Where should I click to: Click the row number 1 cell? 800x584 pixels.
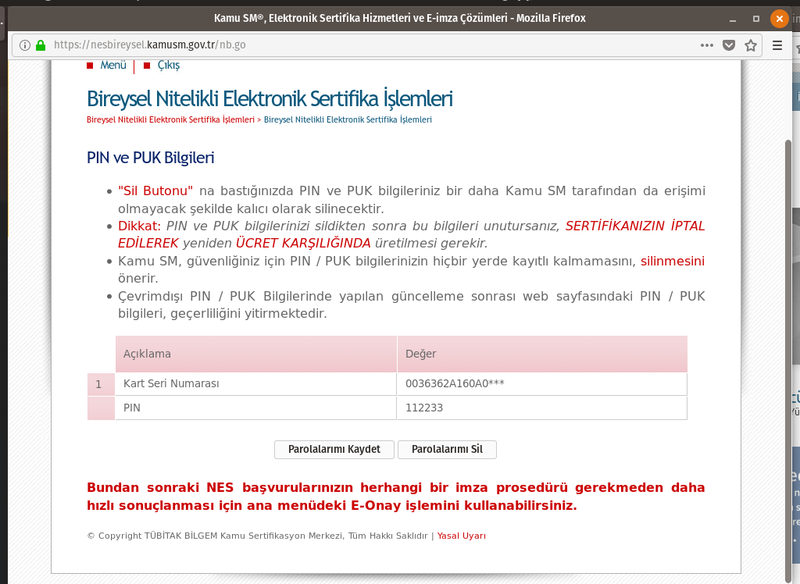pos(99,384)
